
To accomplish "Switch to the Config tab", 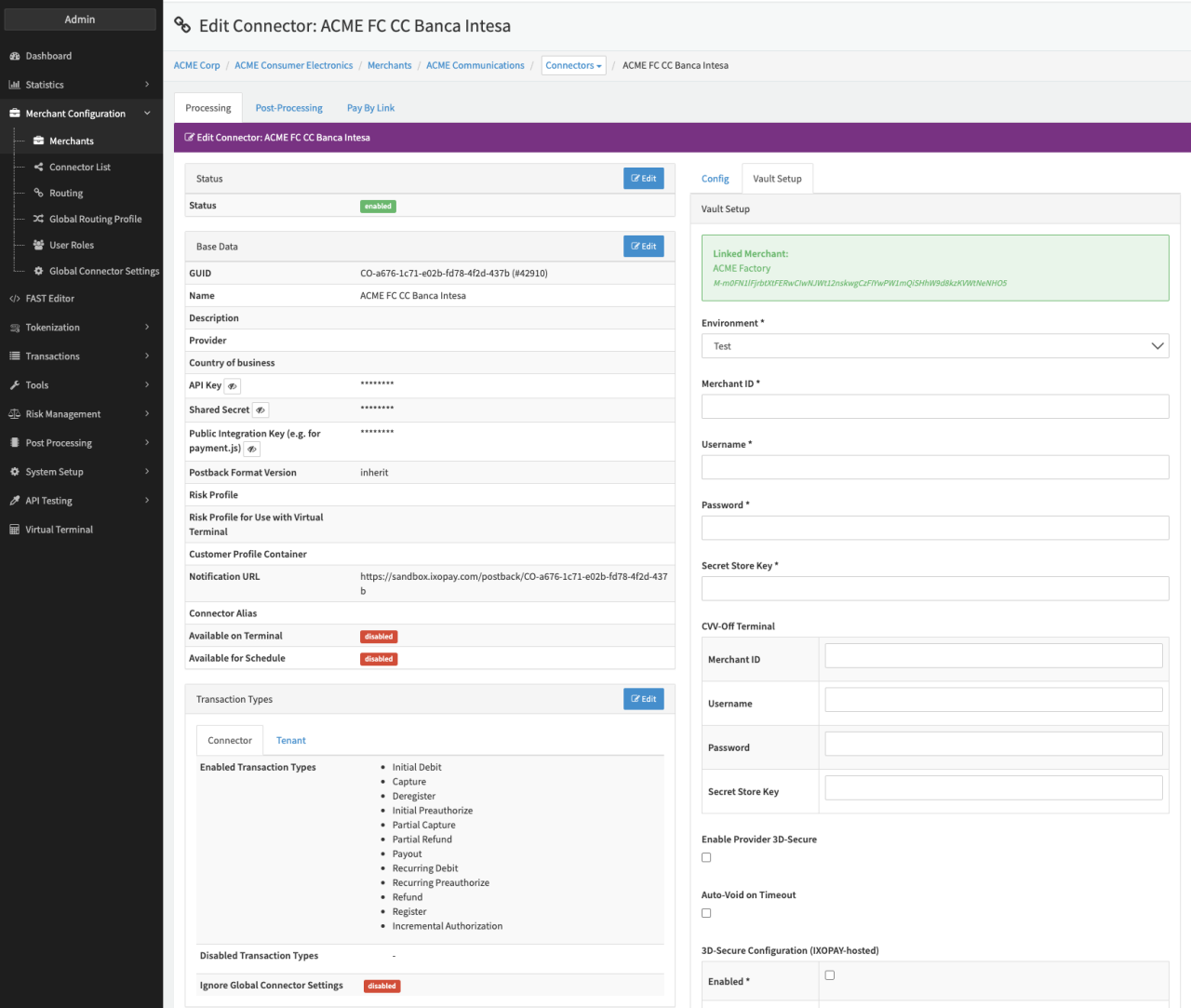I will click(x=715, y=179).
